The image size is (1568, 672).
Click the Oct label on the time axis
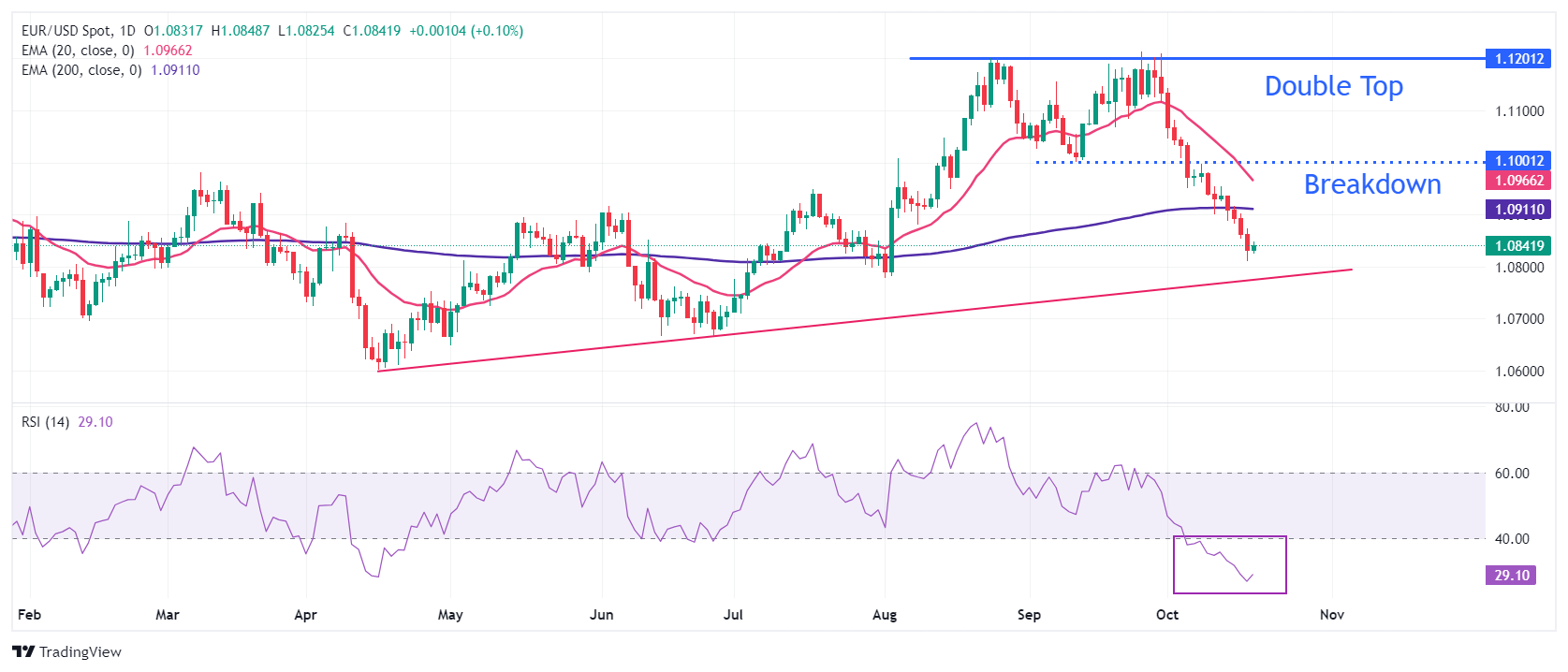coord(1166,615)
